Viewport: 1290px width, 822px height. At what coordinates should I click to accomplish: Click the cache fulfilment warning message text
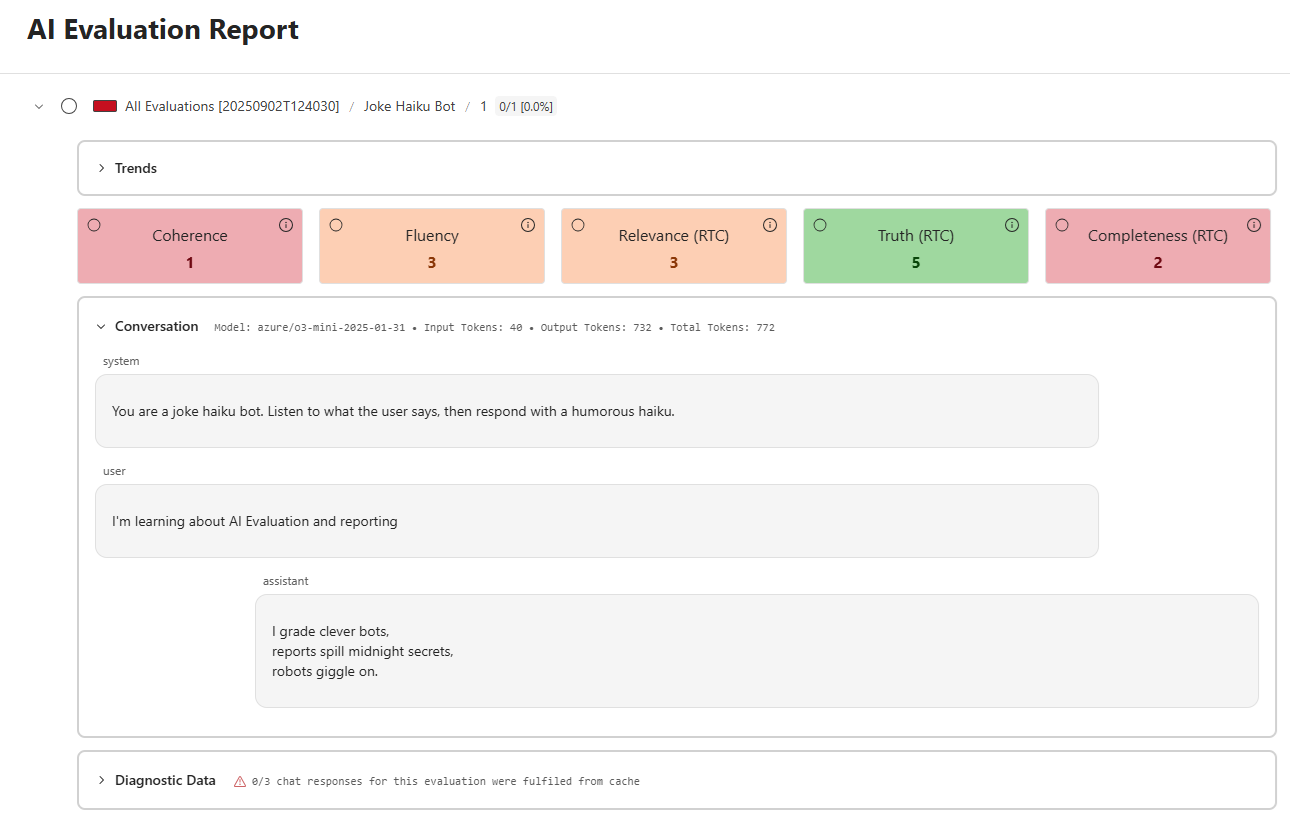[446, 781]
